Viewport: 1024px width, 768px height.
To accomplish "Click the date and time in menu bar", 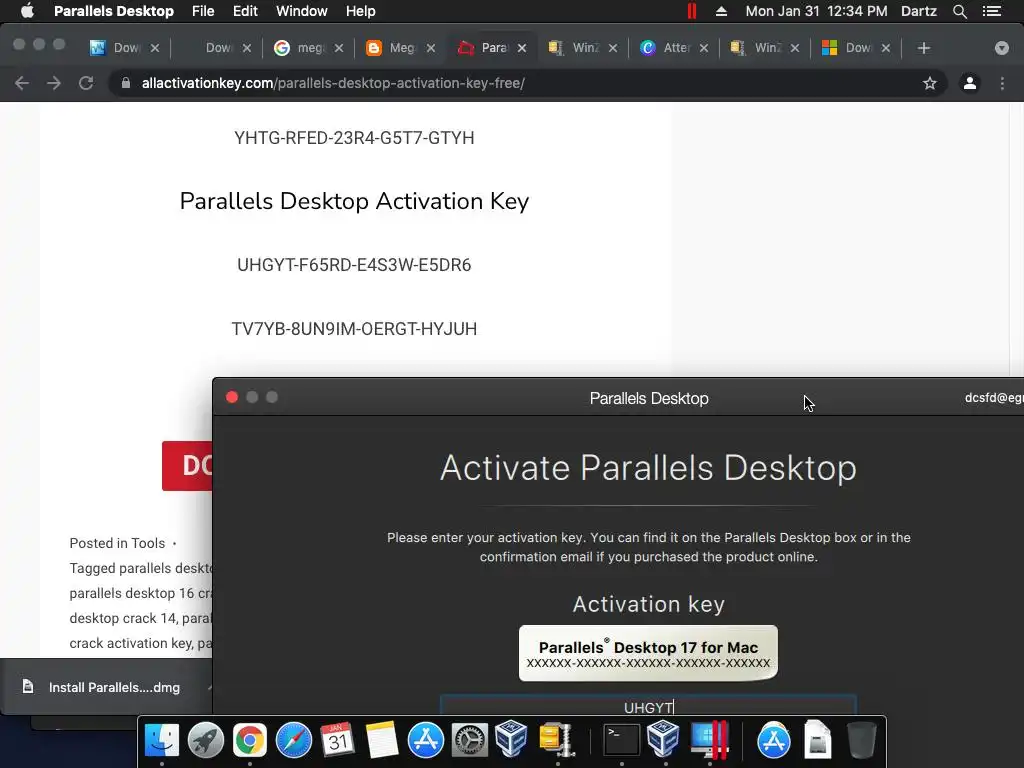I will click(816, 11).
